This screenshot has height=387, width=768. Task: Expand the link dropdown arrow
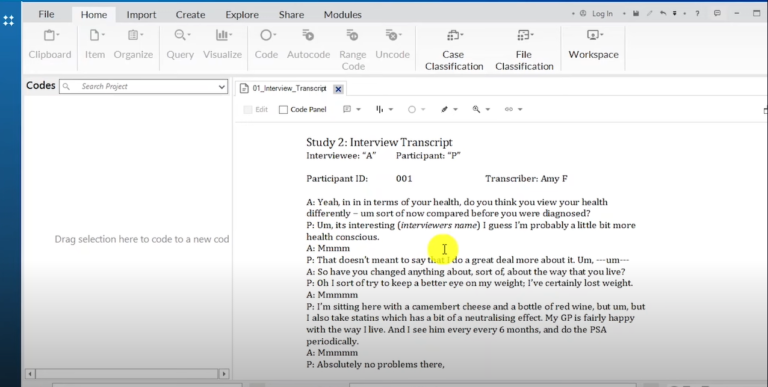[x=520, y=109]
